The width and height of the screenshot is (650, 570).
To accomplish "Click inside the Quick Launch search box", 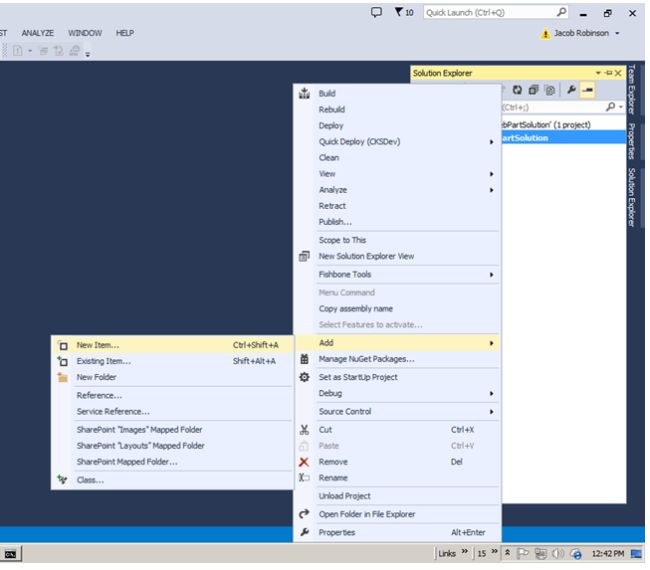I will click(489, 12).
